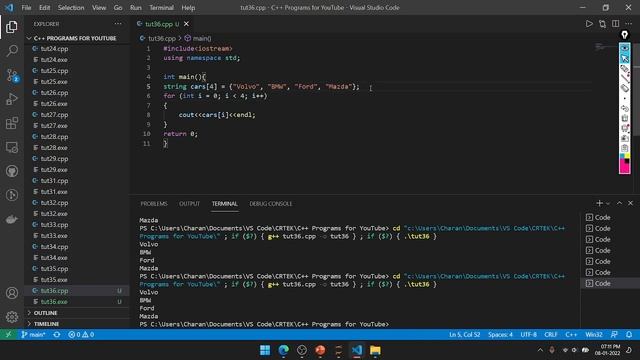Click the Open Changes icon beside Run
640x360 pixels.
(x=602, y=24)
